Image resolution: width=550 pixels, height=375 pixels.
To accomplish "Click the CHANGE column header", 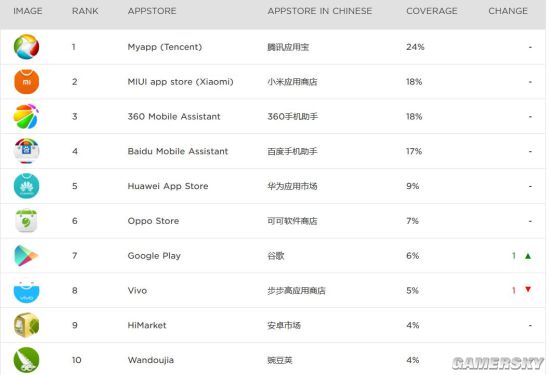I will [x=508, y=11].
